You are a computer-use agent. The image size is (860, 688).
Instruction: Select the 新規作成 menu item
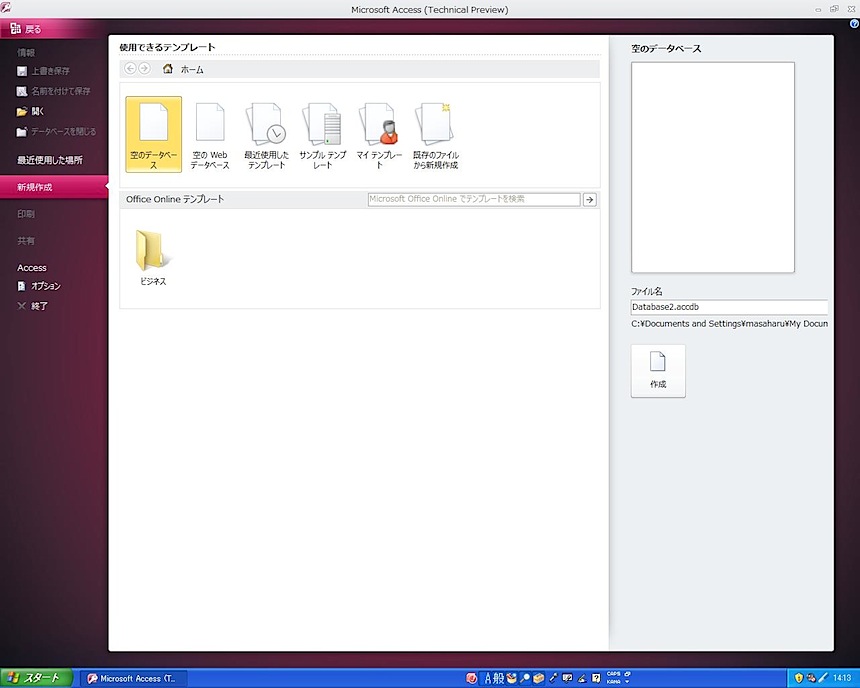coord(35,187)
